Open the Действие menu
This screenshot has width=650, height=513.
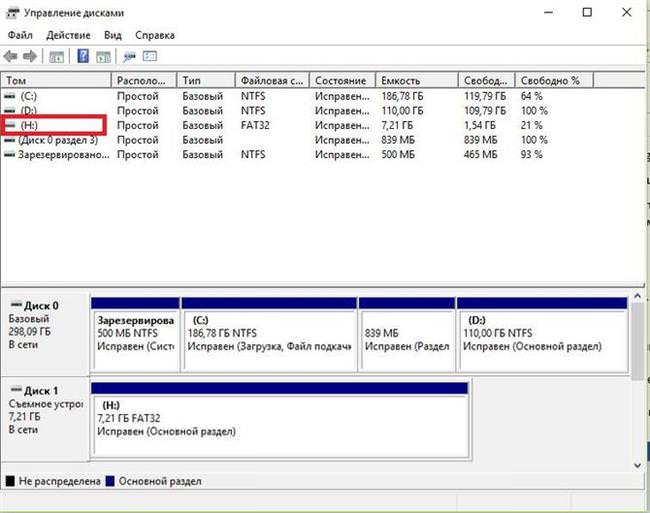point(68,35)
